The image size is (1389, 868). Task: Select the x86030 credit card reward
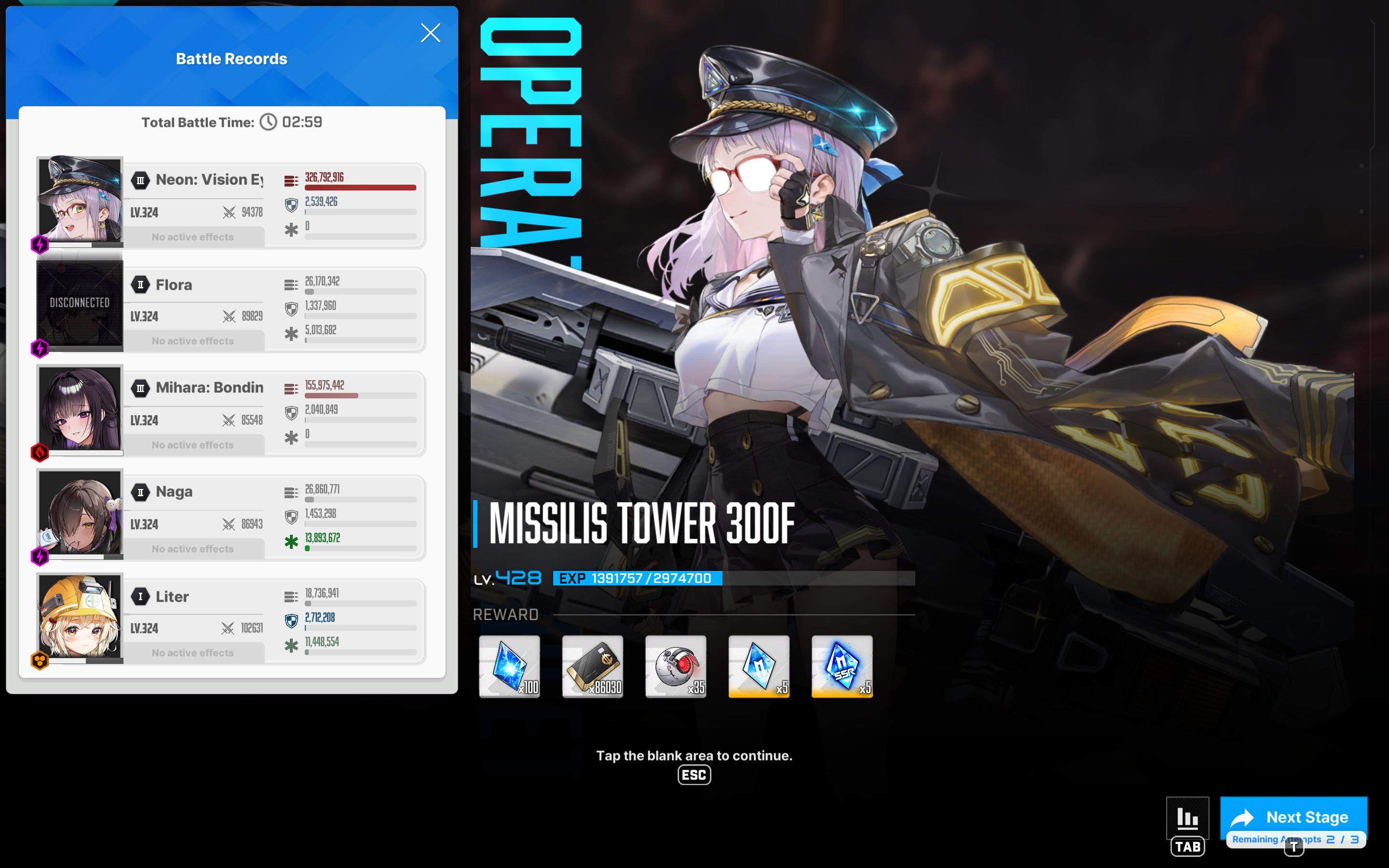[x=593, y=666]
